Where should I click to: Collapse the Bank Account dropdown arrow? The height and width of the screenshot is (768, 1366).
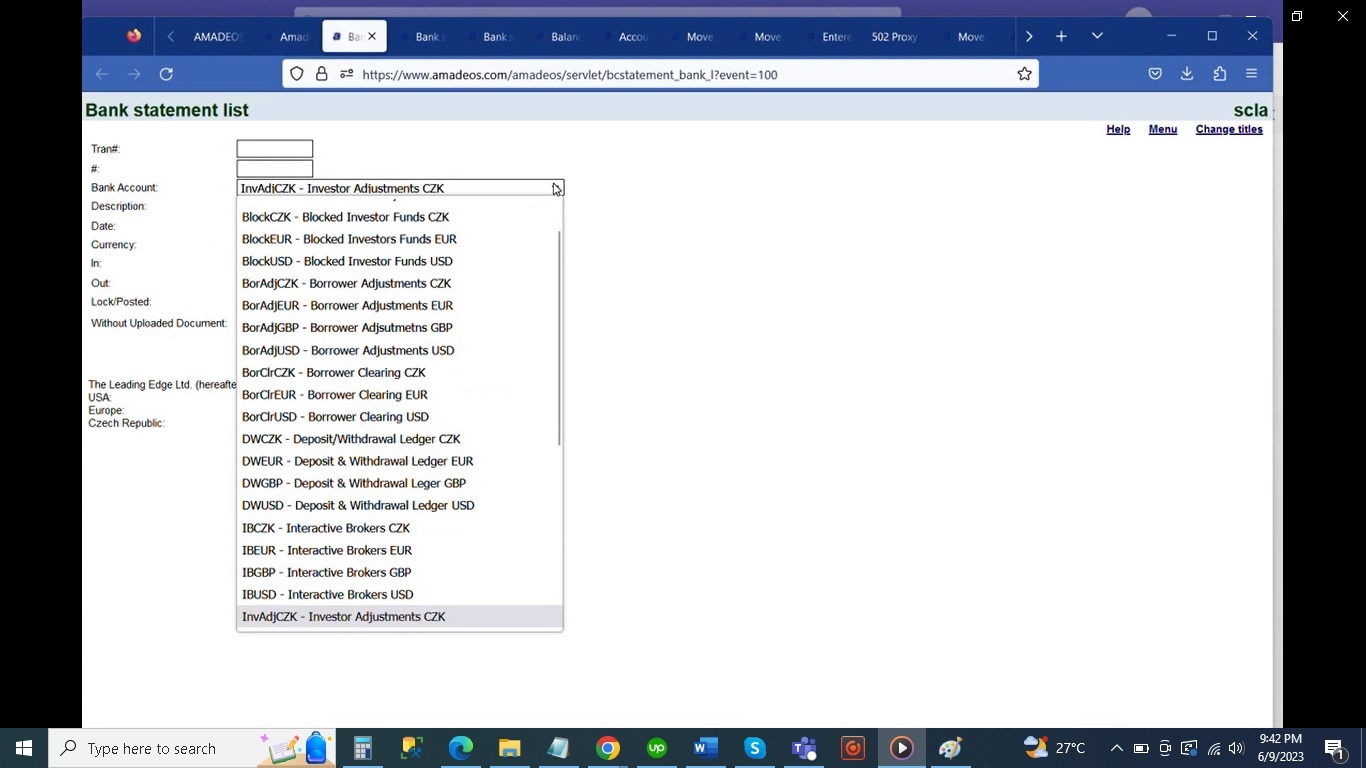[x=556, y=188]
